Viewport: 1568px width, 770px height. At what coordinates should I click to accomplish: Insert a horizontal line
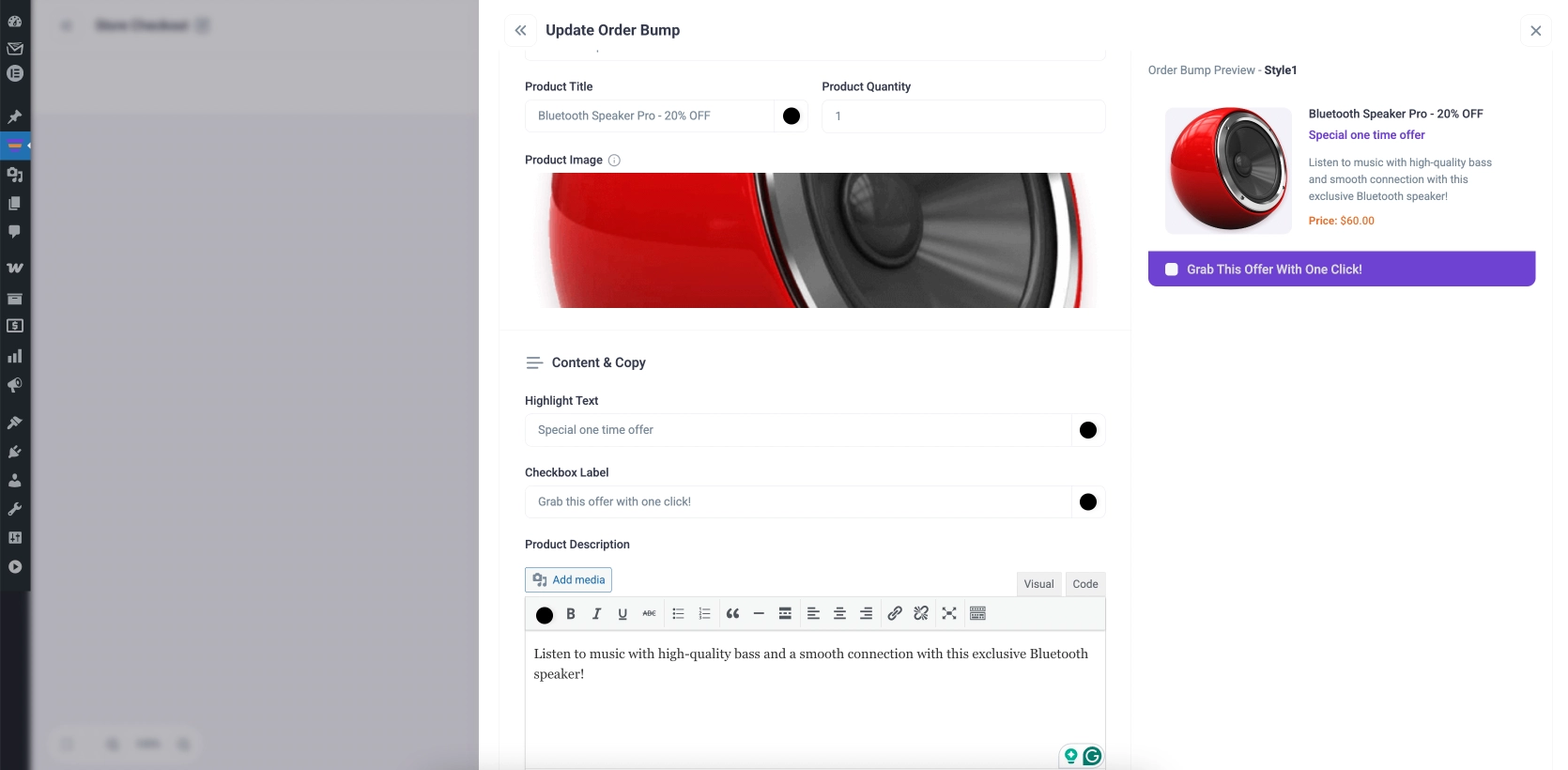point(759,613)
